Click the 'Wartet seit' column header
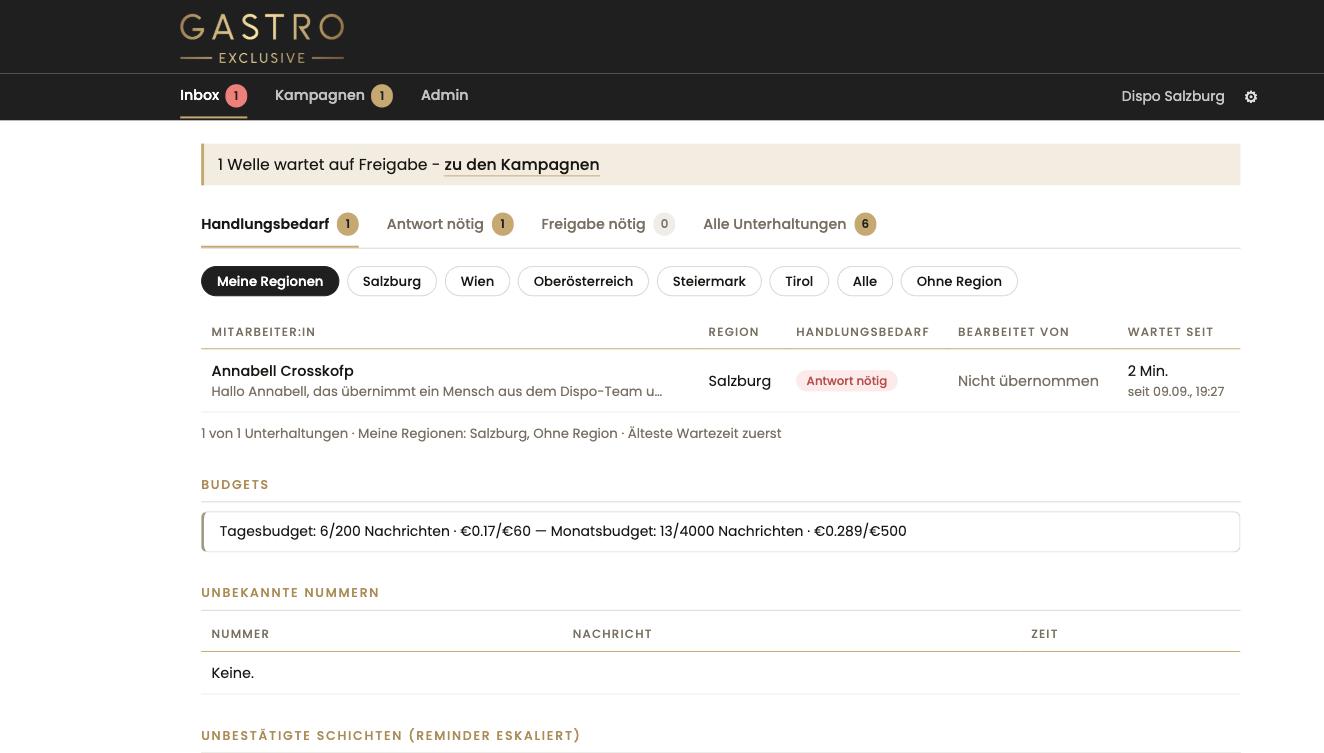Viewport: 1324px width, 753px height. point(1170,332)
